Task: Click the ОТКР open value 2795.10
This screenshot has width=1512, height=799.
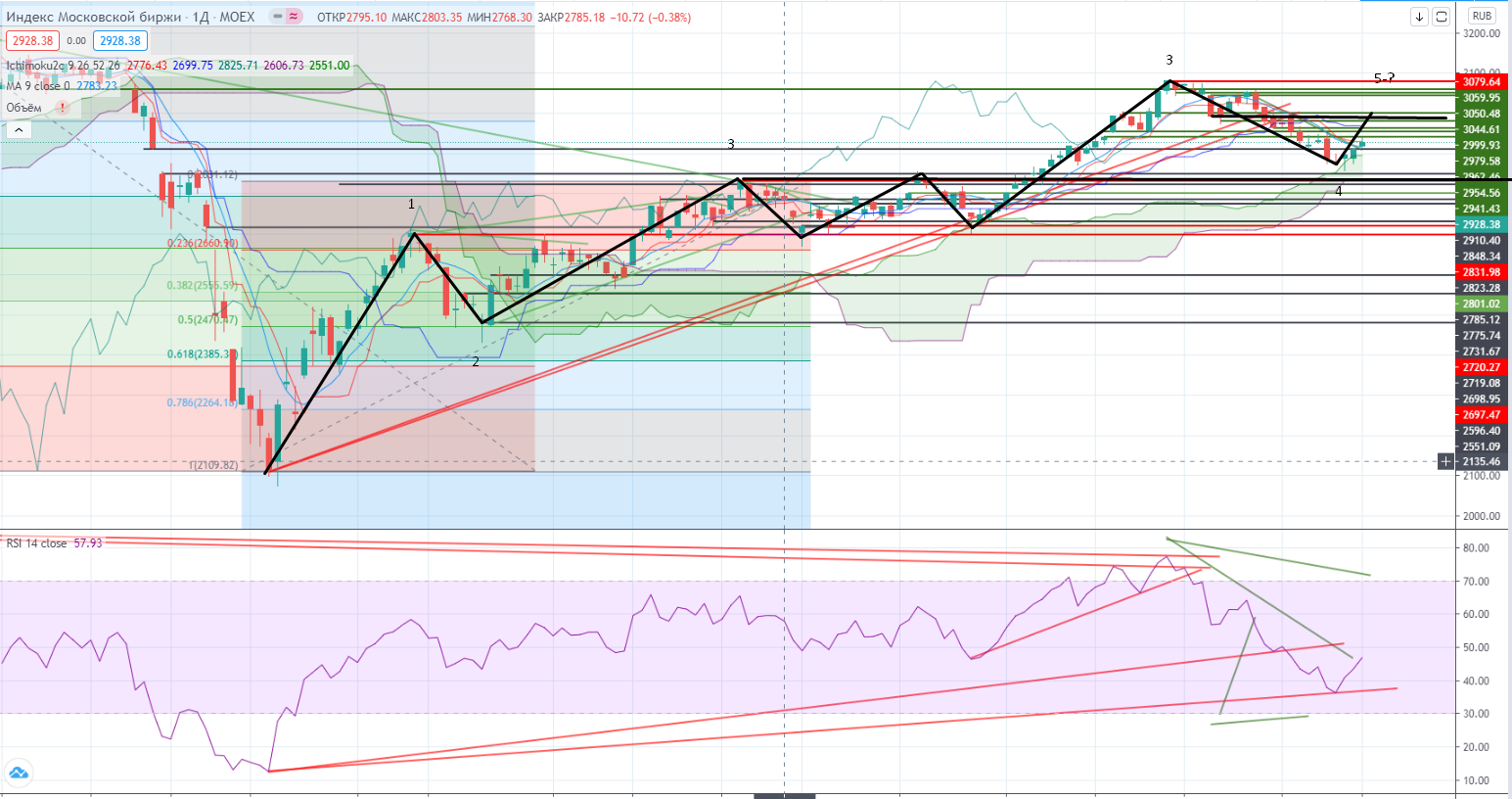Action: [367, 18]
